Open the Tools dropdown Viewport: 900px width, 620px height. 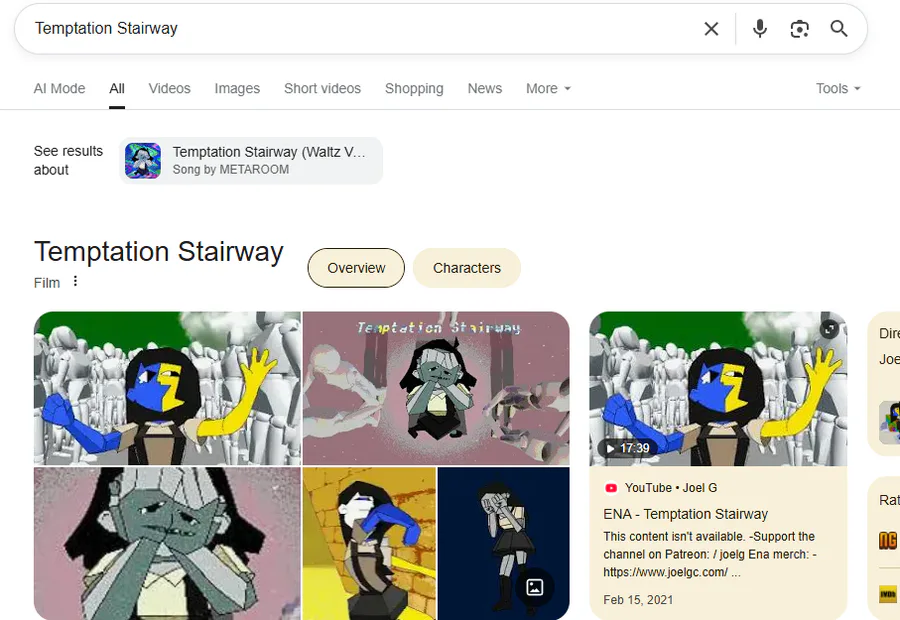(x=838, y=88)
